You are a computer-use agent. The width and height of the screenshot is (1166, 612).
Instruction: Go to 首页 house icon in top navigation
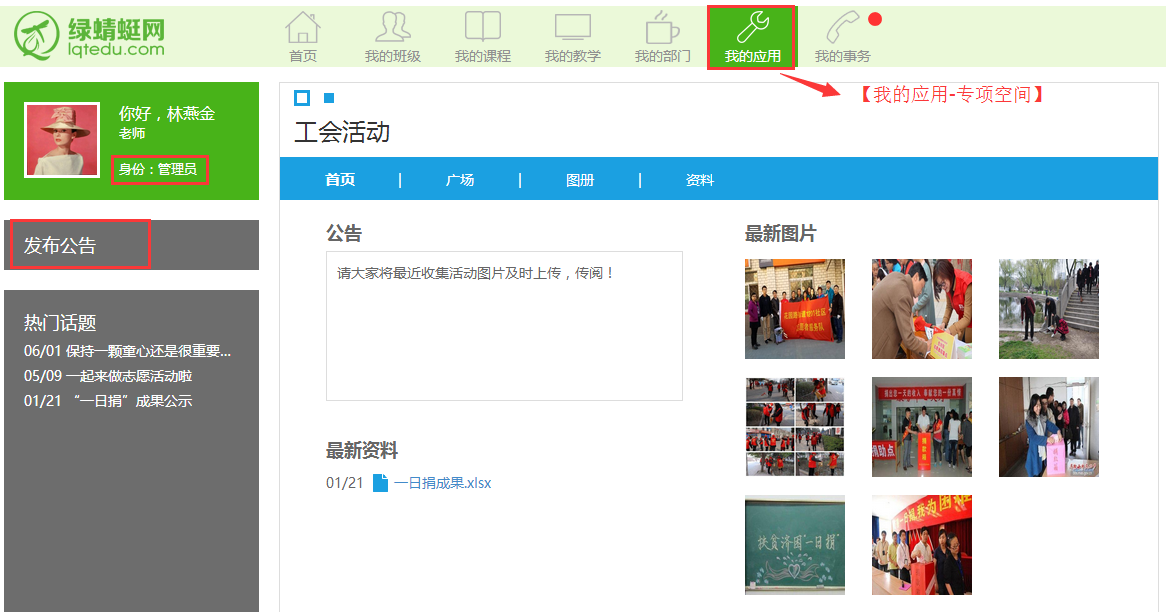303,28
